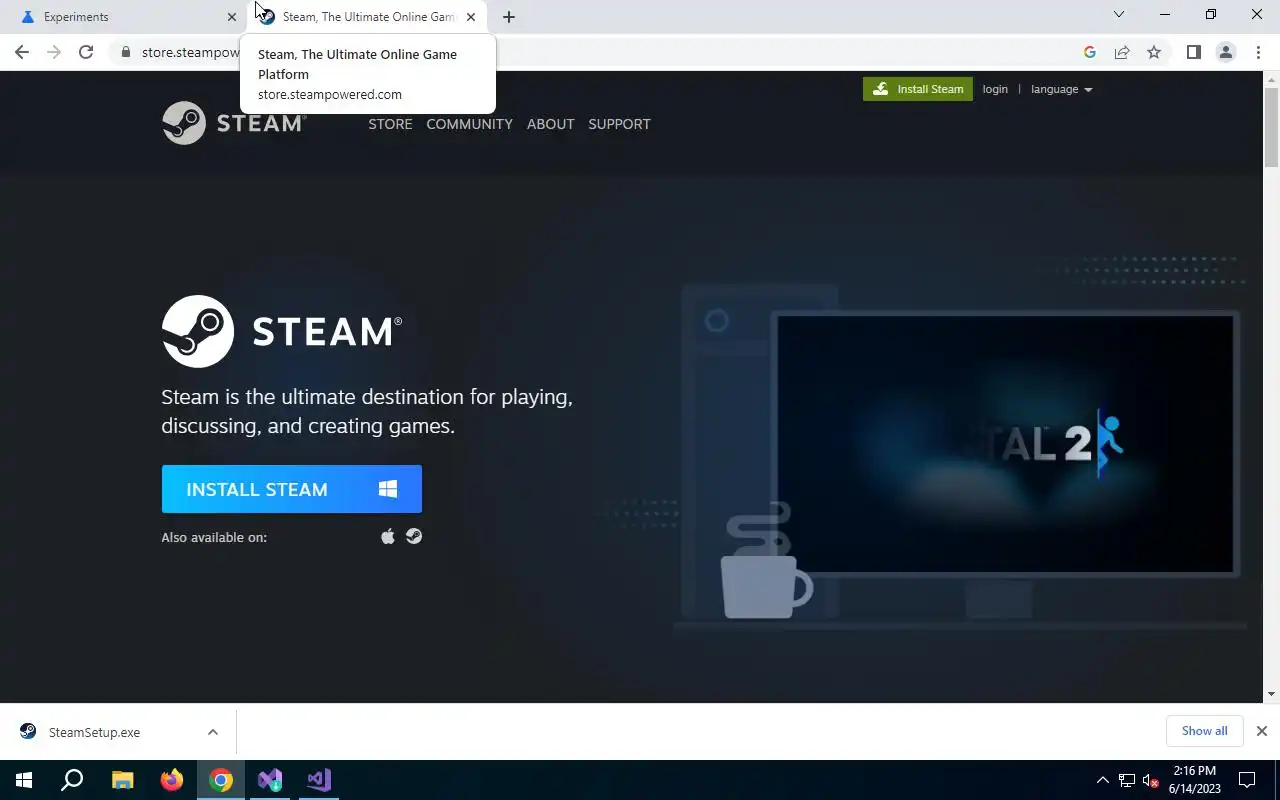The height and width of the screenshot is (800, 1280).
Task: Open the SUPPORT page
Action: [x=619, y=124]
